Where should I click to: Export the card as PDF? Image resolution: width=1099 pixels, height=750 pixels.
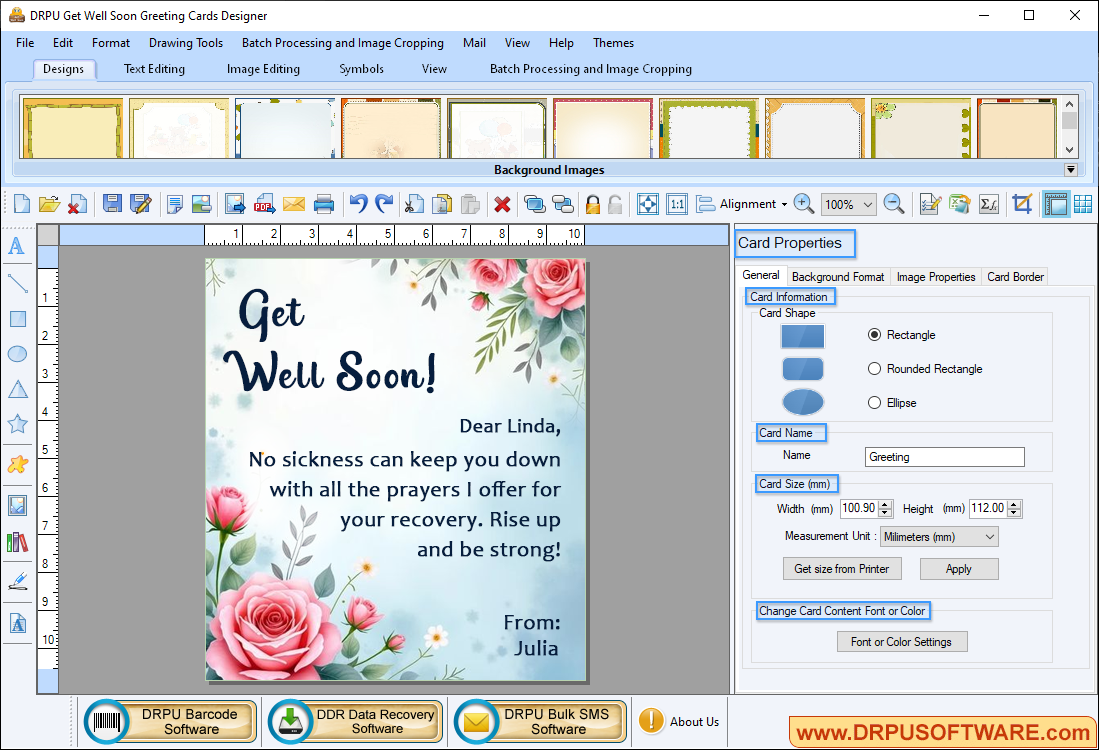[x=263, y=204]
